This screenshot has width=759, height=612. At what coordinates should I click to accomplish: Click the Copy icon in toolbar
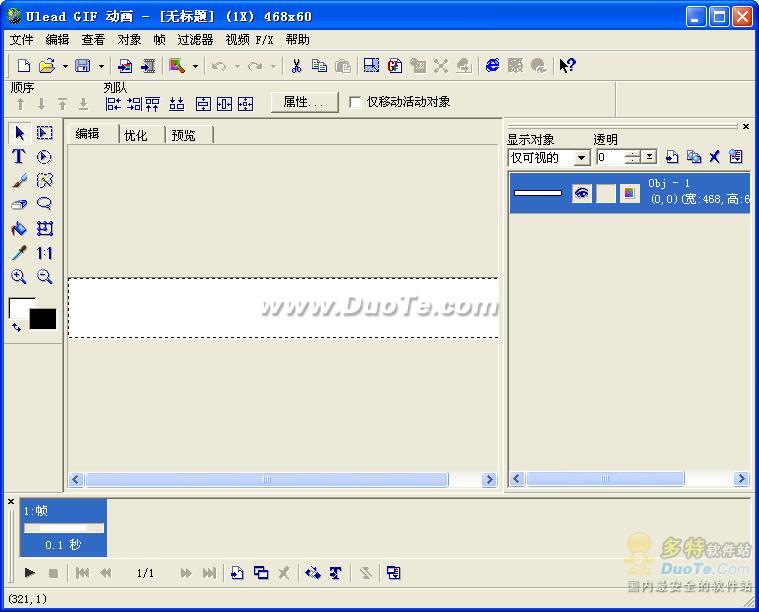click(x=319, y=65)
